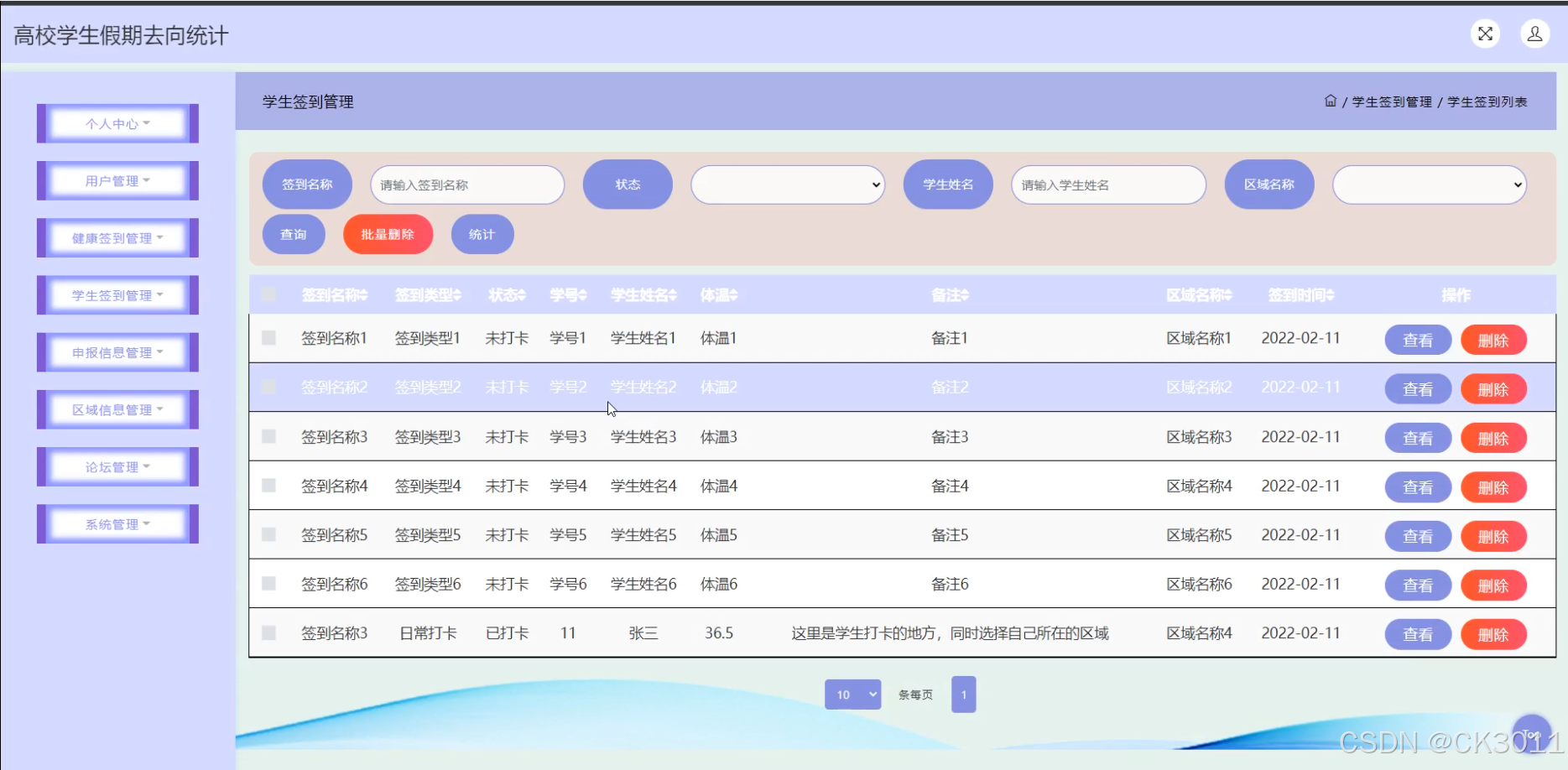Click the home icon in breadcrumb

tap(1331, 101)
